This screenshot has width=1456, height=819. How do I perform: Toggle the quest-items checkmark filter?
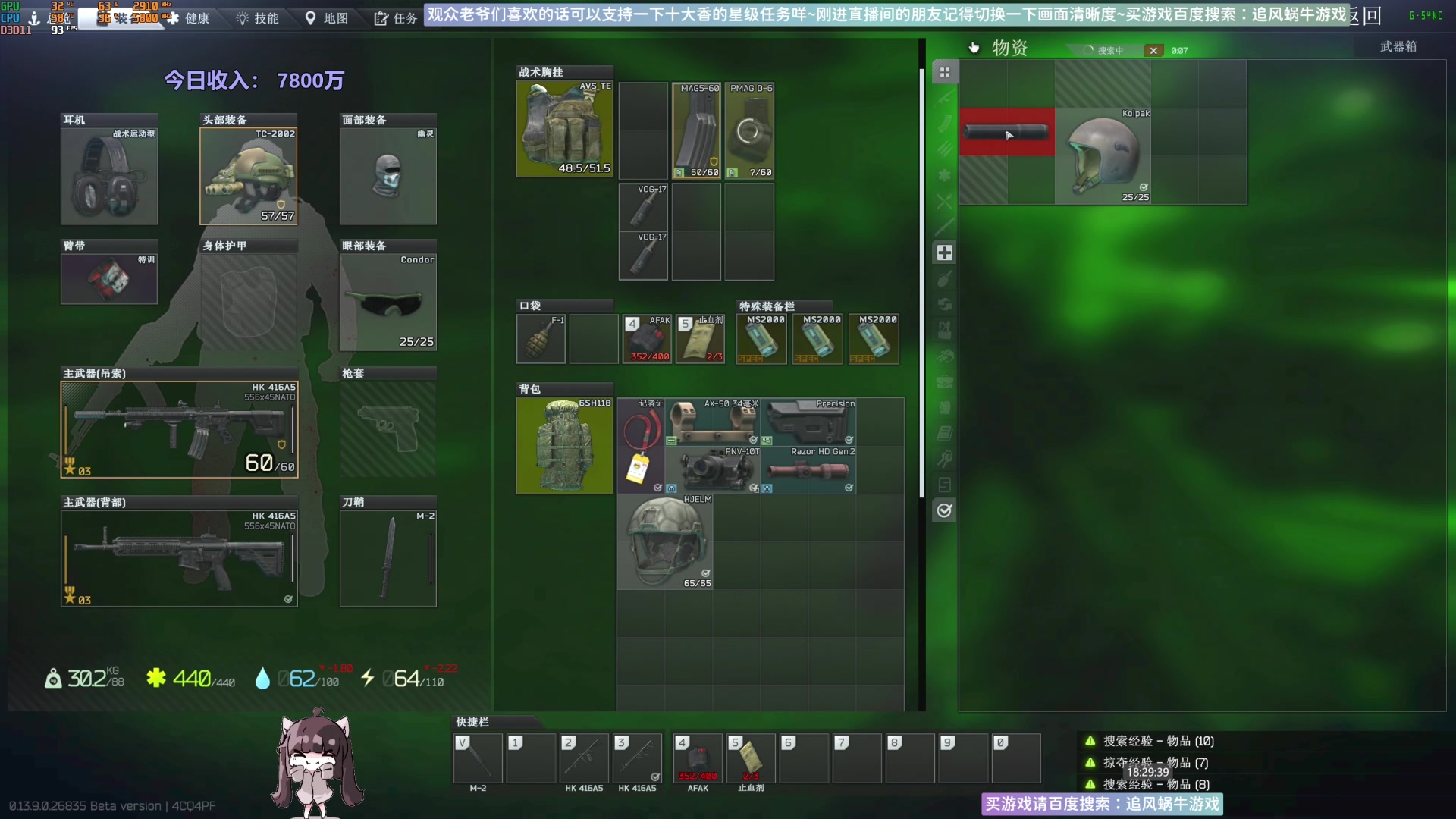click(x=944, y=510)
